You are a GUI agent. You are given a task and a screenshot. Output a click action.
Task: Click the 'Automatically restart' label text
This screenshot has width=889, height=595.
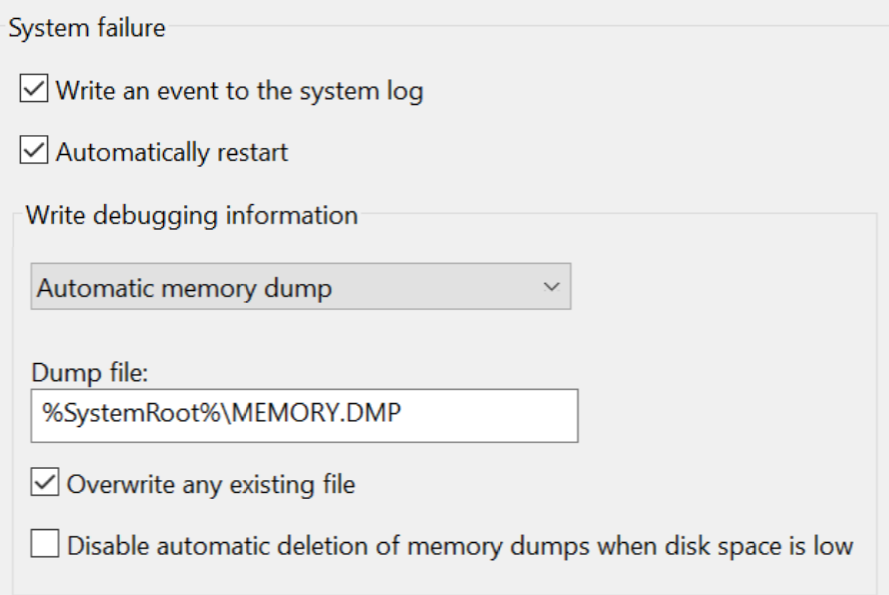(x=172, y=152)
